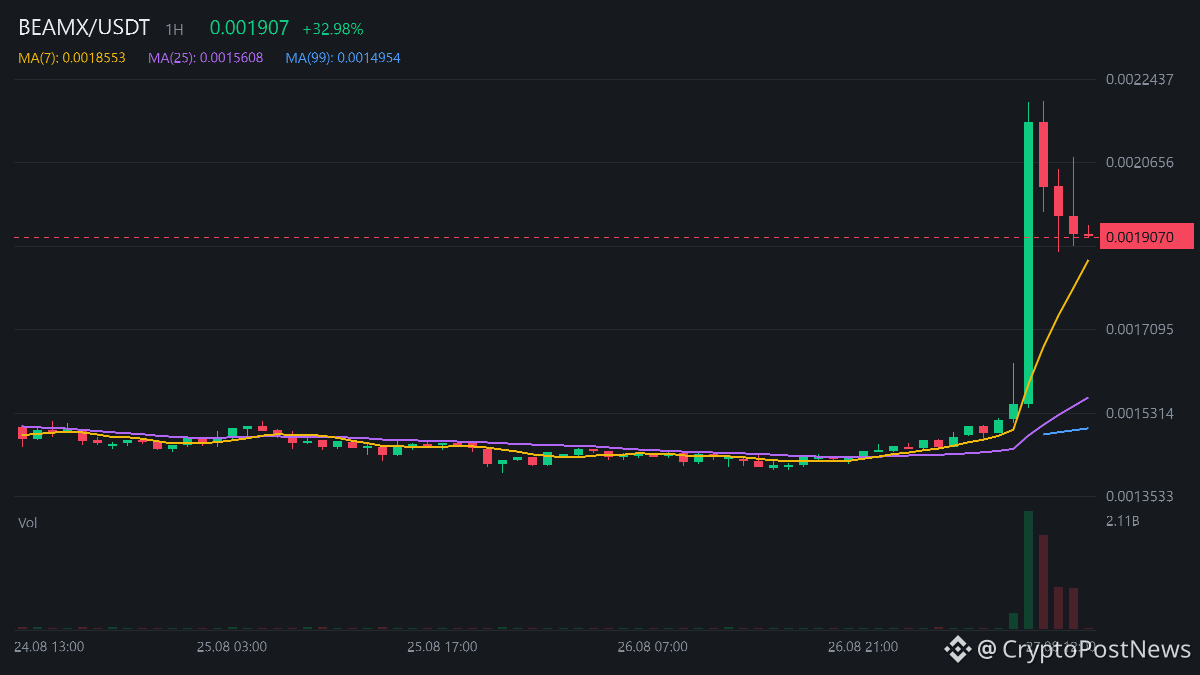Click the BEAMX/USDT pair title
This screenshot has height=675, width=1200.
pyautogui.click(x=84, y=28)
